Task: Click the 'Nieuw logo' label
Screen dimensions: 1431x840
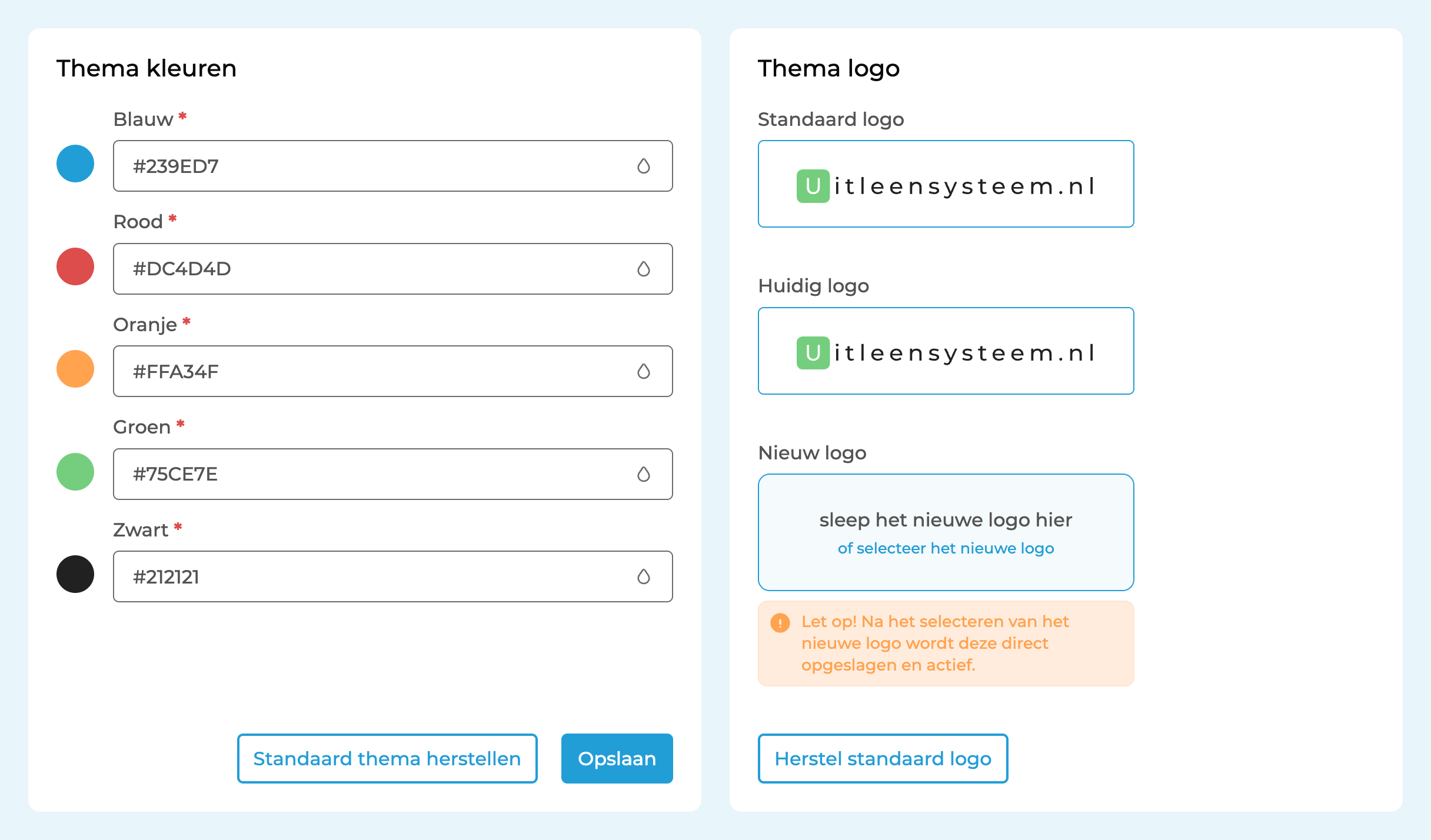Action: coord(813,453)
